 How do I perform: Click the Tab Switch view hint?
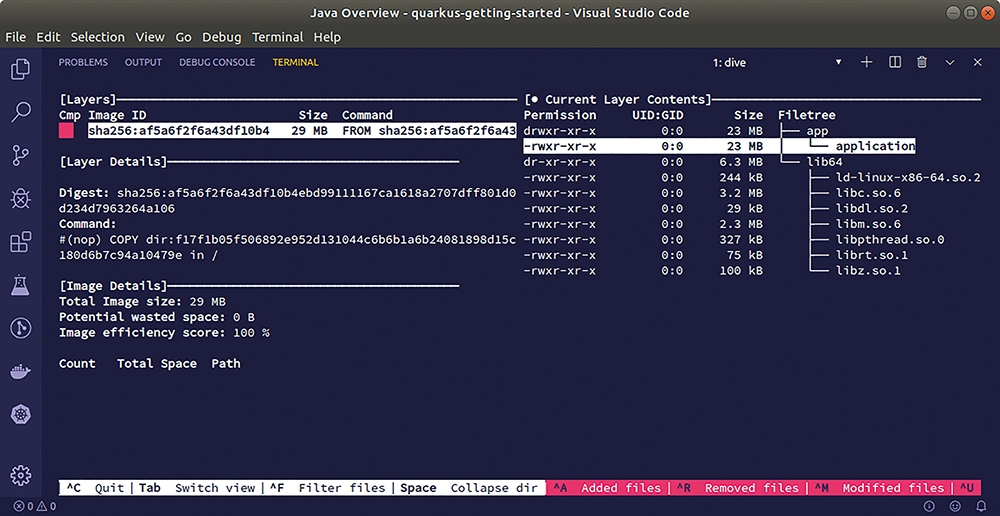pyautogui.click(x=196, y=488)
